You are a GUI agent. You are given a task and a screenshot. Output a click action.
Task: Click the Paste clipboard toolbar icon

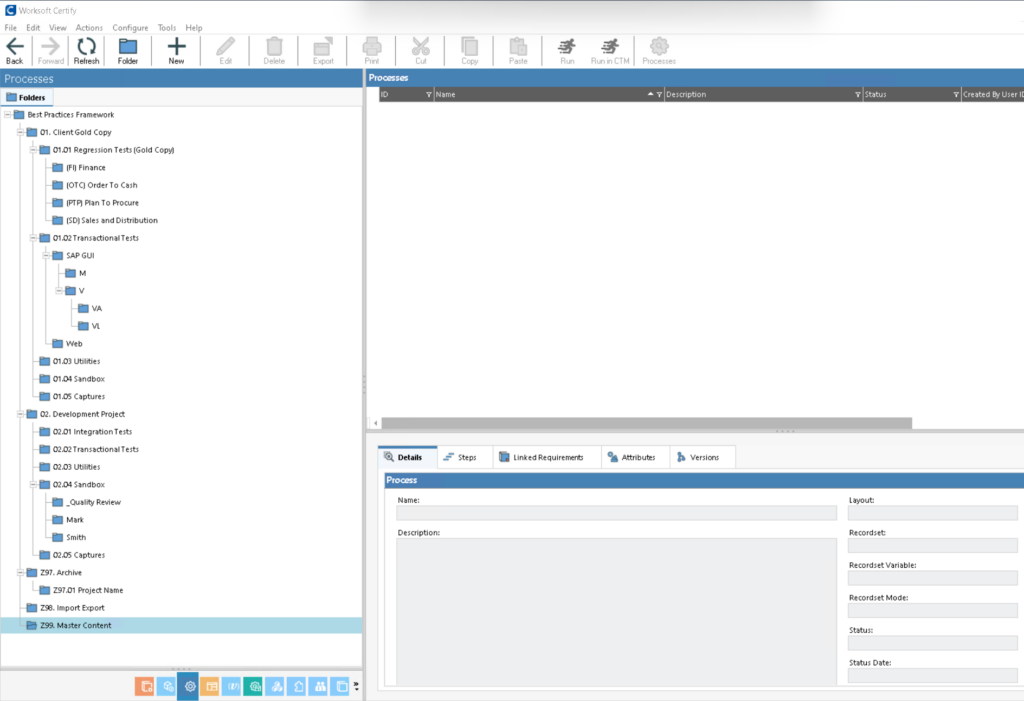(x=518, y=51)
